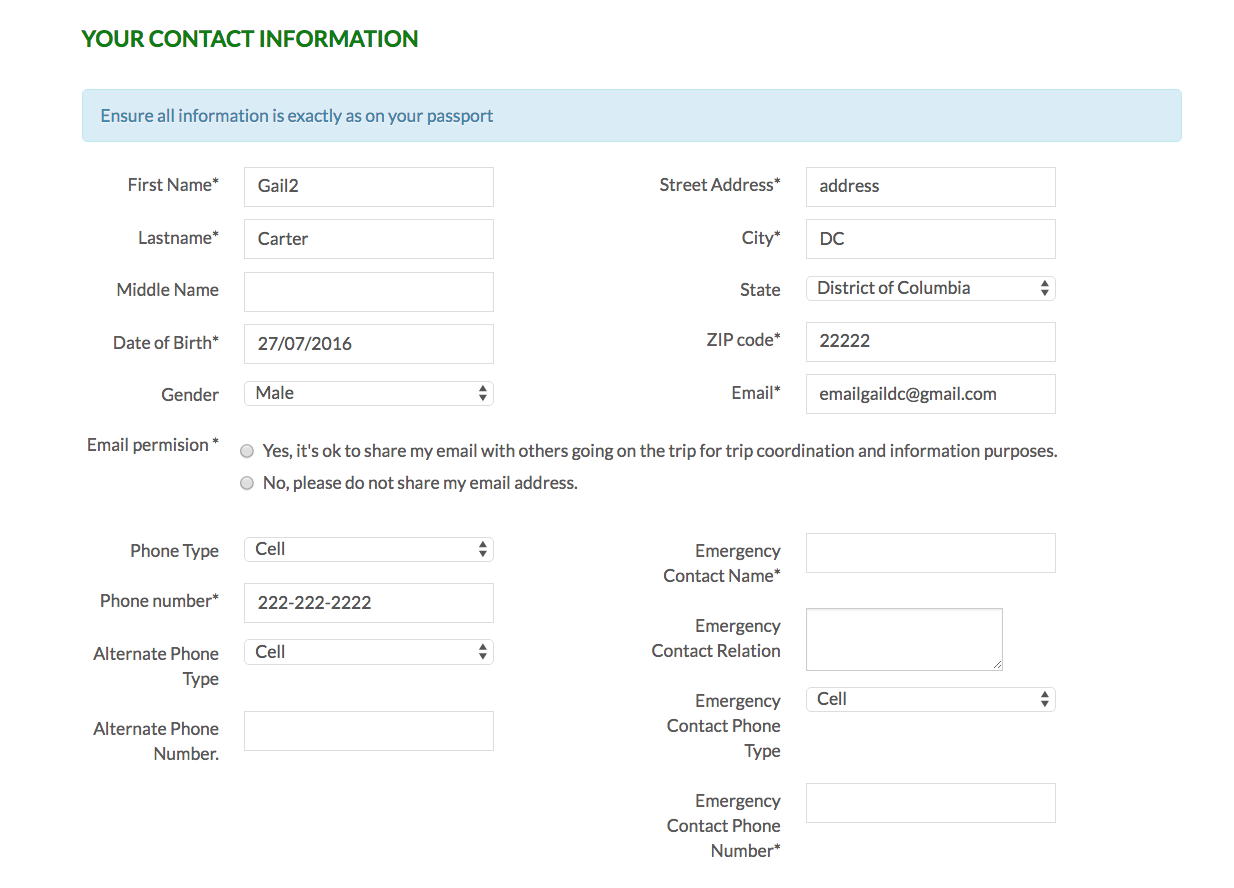The image size is (1234, 888).
Task: Select the Date of Birth field
Action: 368,343
